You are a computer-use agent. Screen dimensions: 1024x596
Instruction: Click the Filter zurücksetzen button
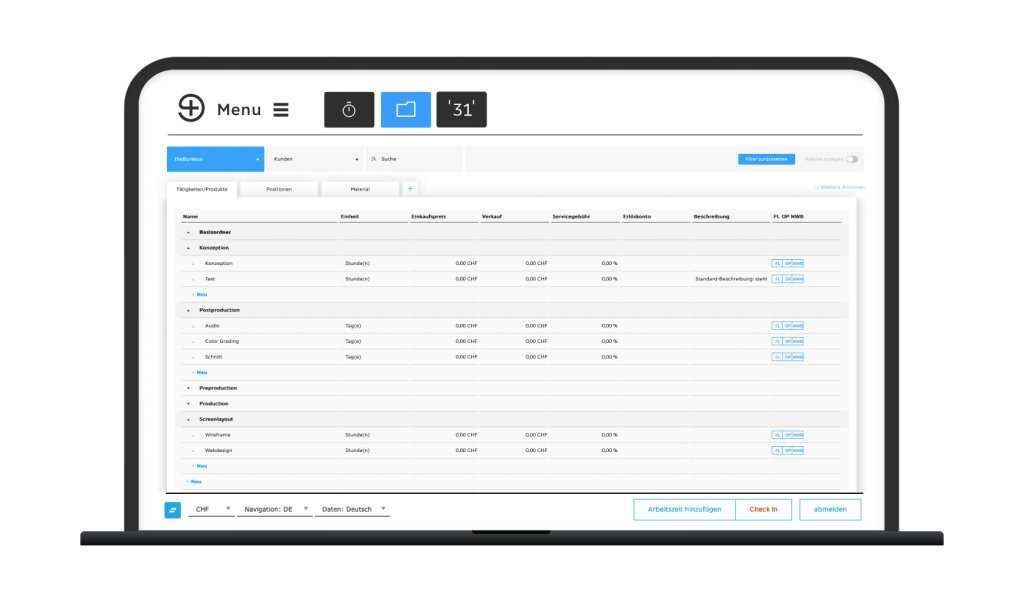[766, 159]
